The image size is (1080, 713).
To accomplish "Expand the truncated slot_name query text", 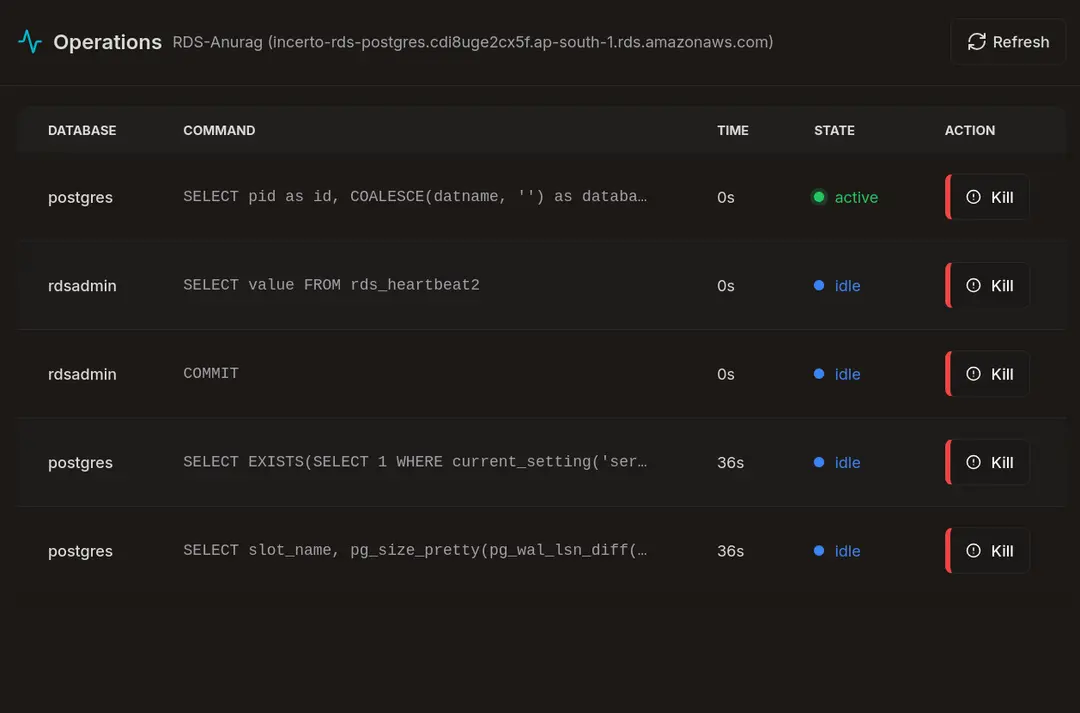I will pyautogui.click(x=416, y=549).
